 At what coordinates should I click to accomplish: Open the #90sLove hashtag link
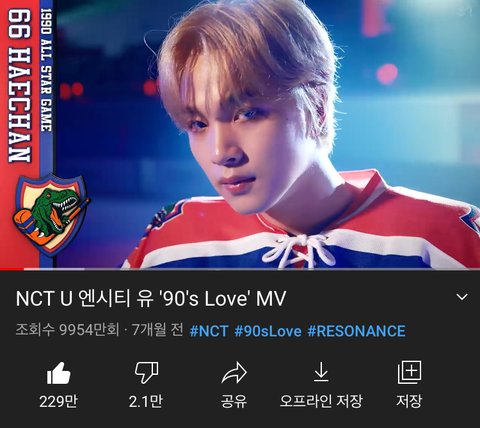click(268, 331)
